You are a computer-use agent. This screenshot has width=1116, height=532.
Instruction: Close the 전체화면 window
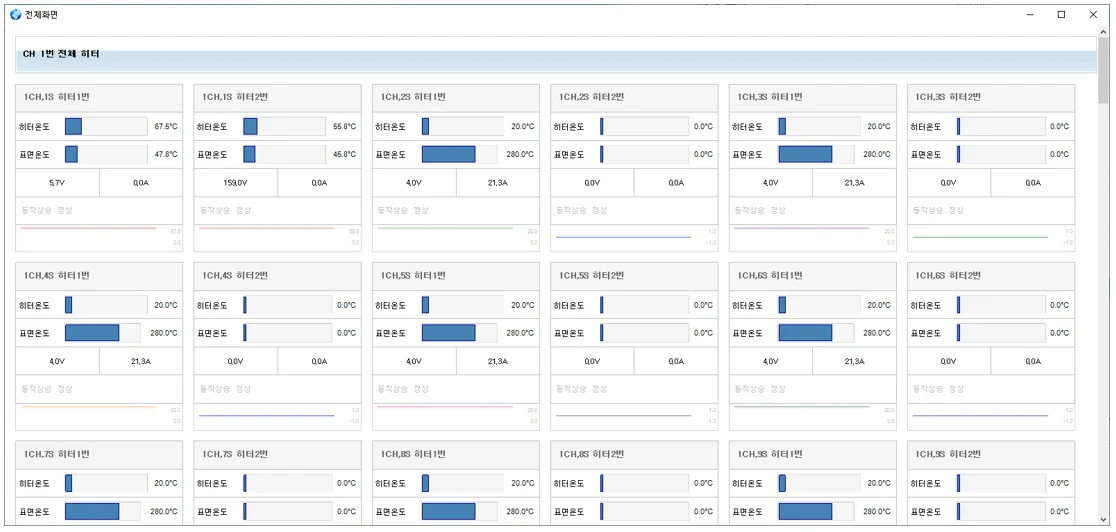pos(1093,14)
